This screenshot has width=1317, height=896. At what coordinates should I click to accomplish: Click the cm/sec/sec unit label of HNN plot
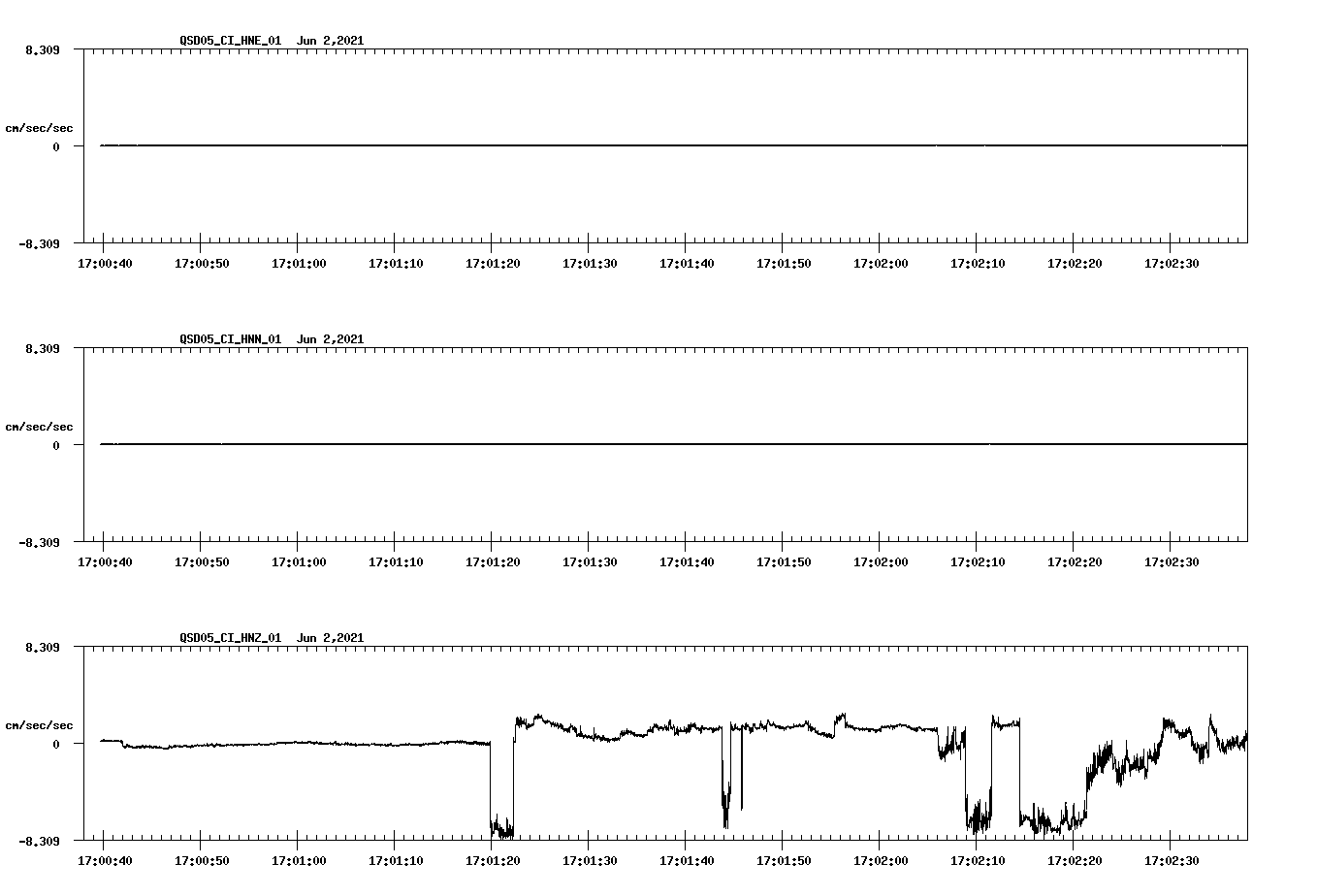39,427
